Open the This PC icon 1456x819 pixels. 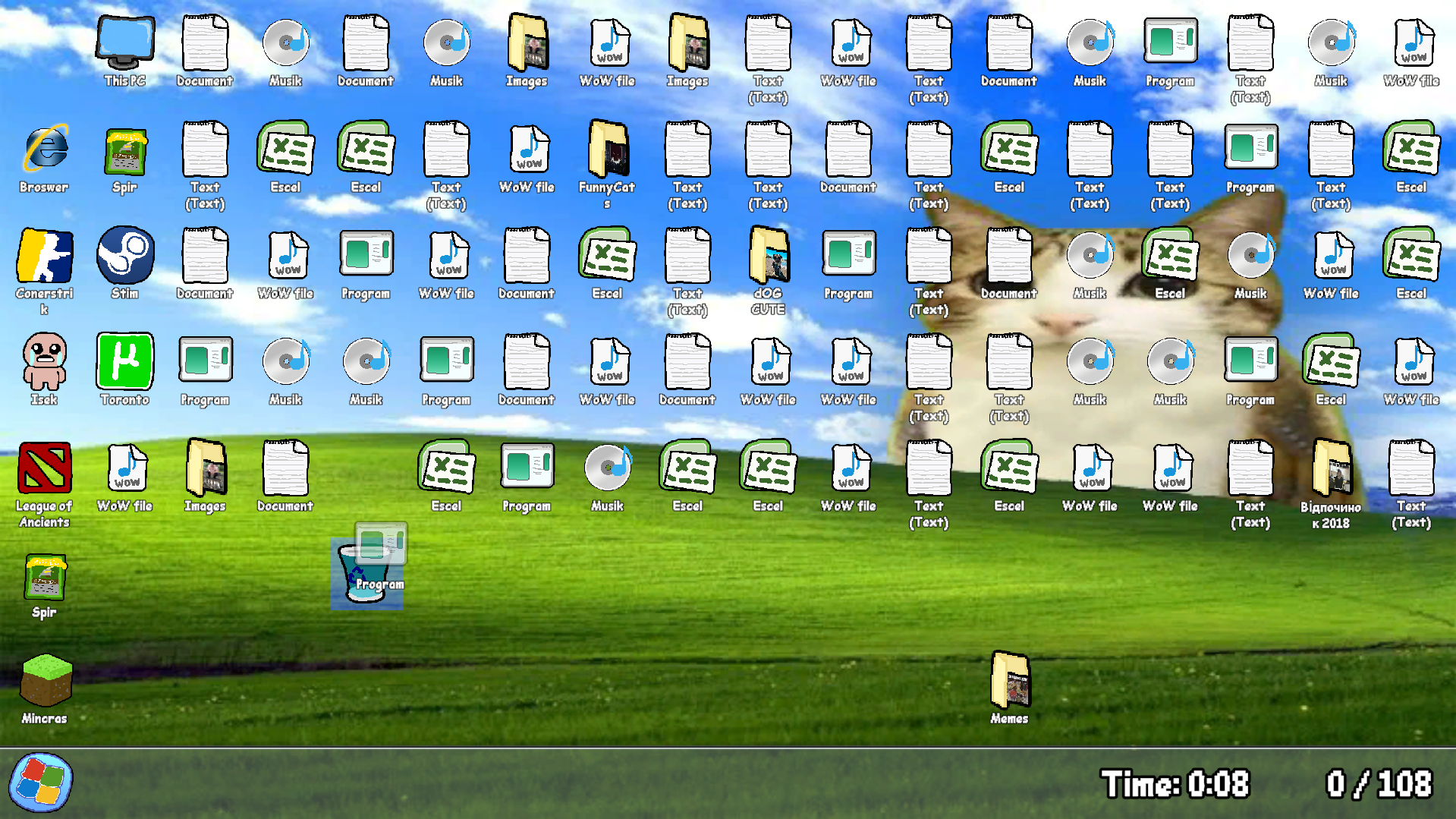[x=124, y=52]
